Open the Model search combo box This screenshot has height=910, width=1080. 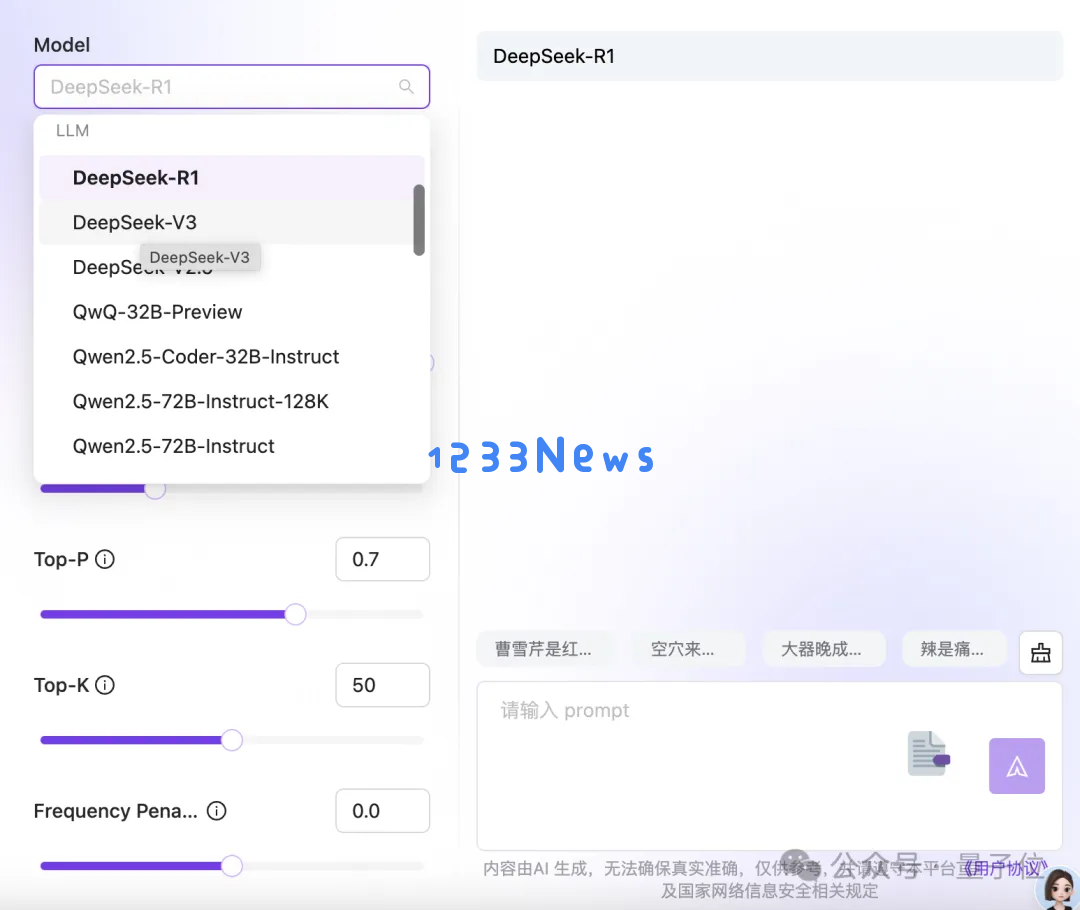[x=232, y=87]
